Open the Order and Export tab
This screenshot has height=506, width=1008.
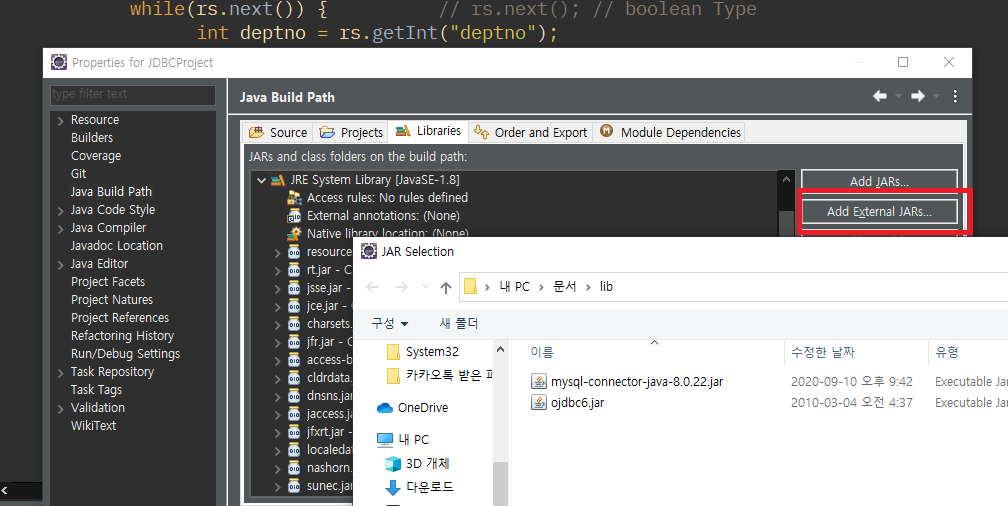tap(530, 132)
